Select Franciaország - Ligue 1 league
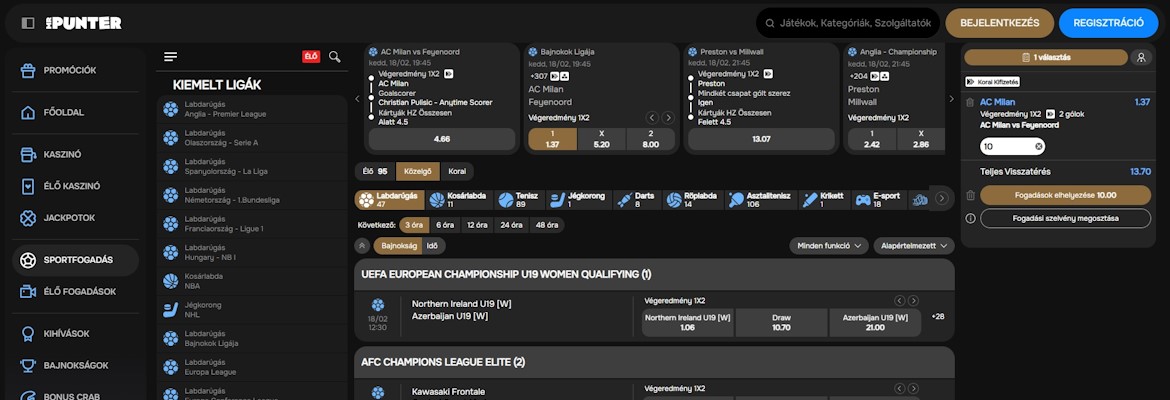 (x=252, y=224)
